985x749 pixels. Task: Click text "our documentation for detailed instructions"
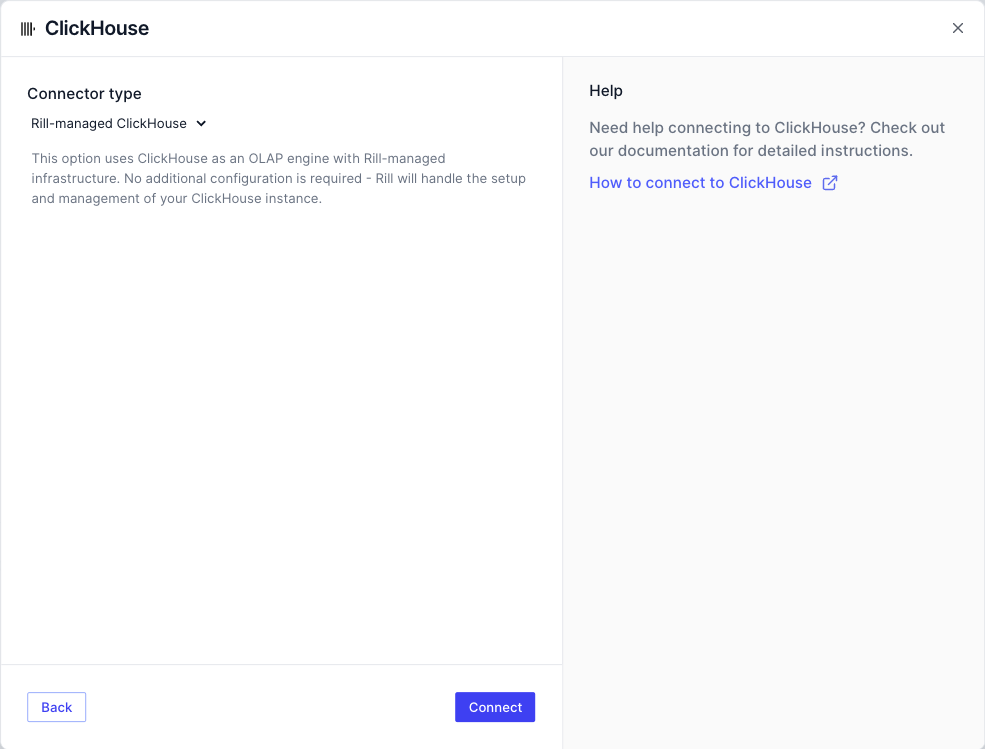pyautogui.click(x=749, y=151)
